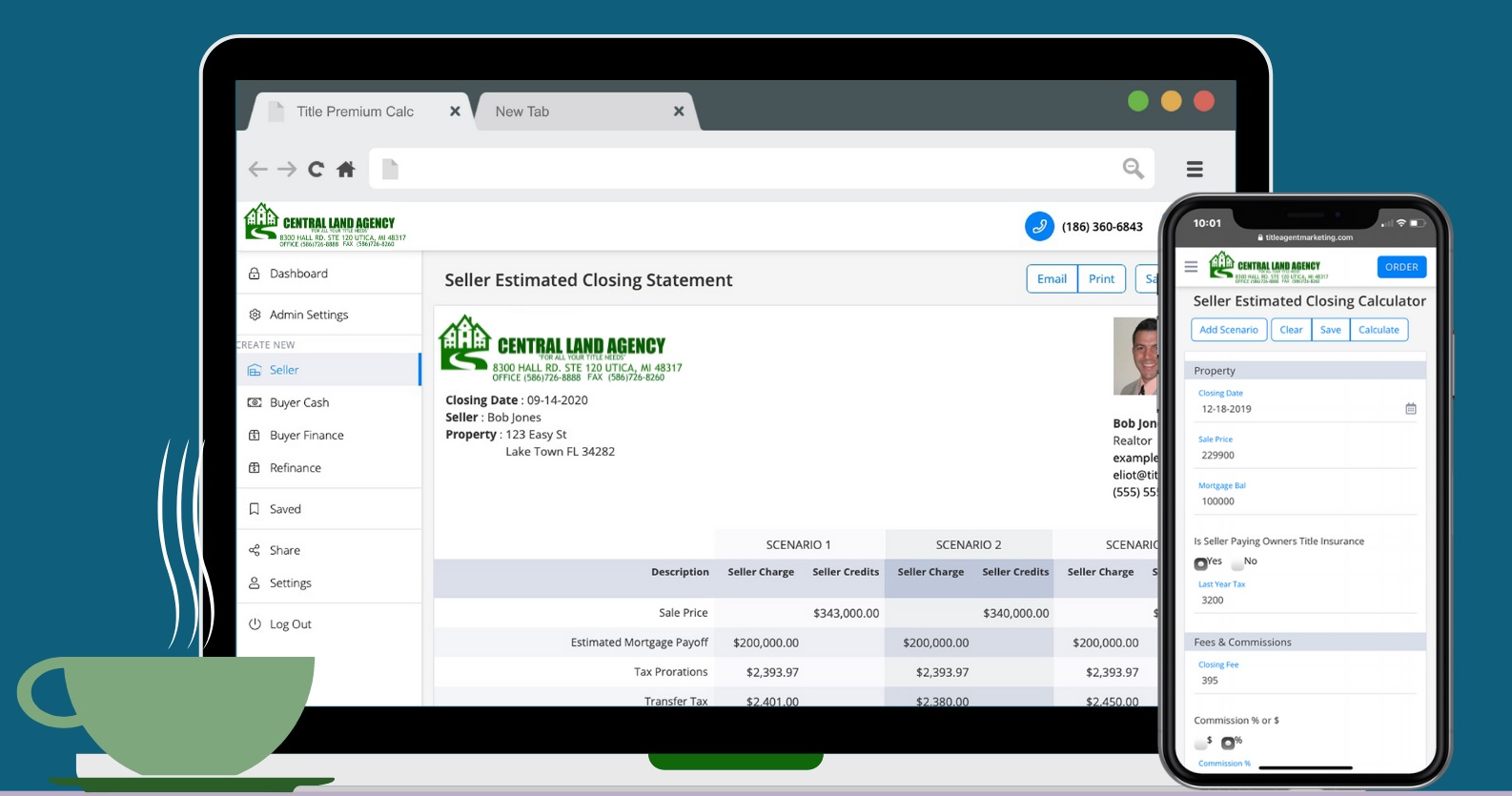1512x796 pixels.
Task: Click the Settings person icon
Action: (255, 582)
